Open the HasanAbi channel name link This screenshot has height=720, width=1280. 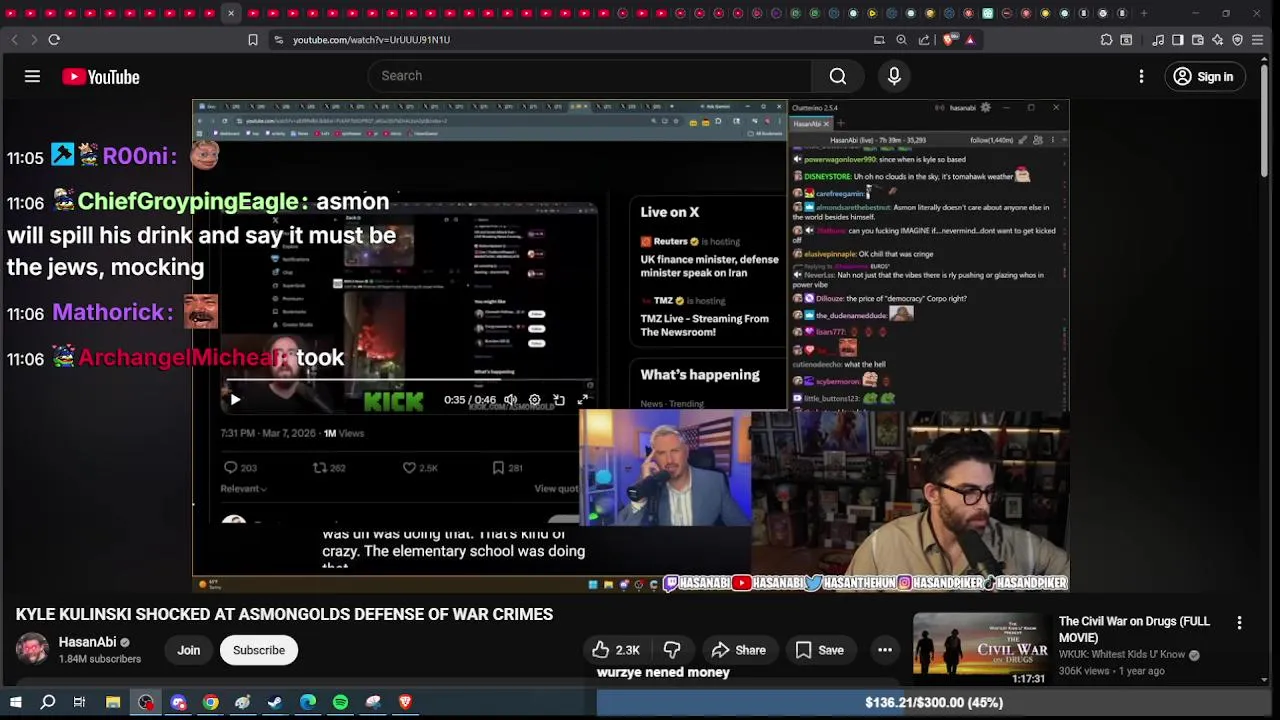(87, 642)
